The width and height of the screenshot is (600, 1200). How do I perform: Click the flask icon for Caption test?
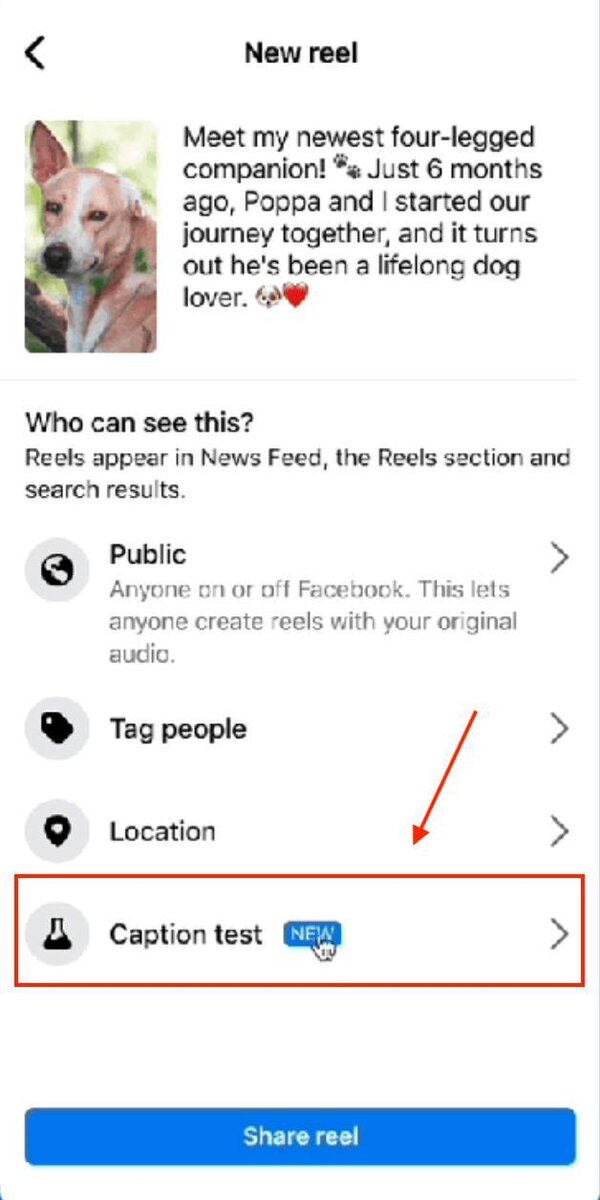tap(58, 934)
